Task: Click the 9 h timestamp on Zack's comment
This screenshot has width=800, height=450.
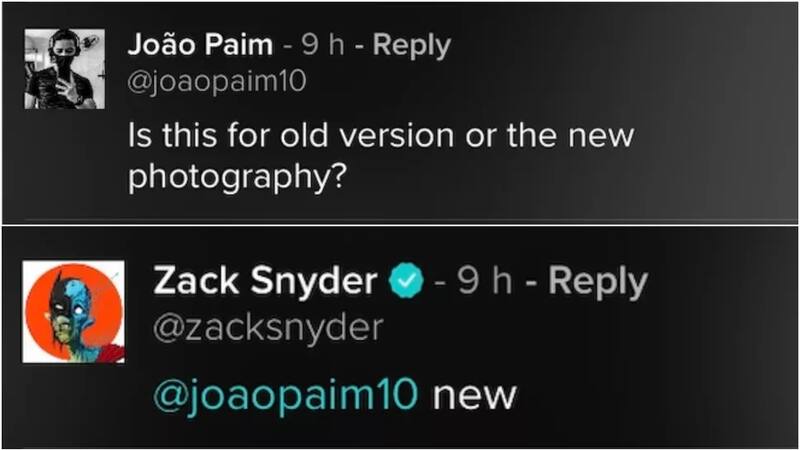Action: pos(487,283)
